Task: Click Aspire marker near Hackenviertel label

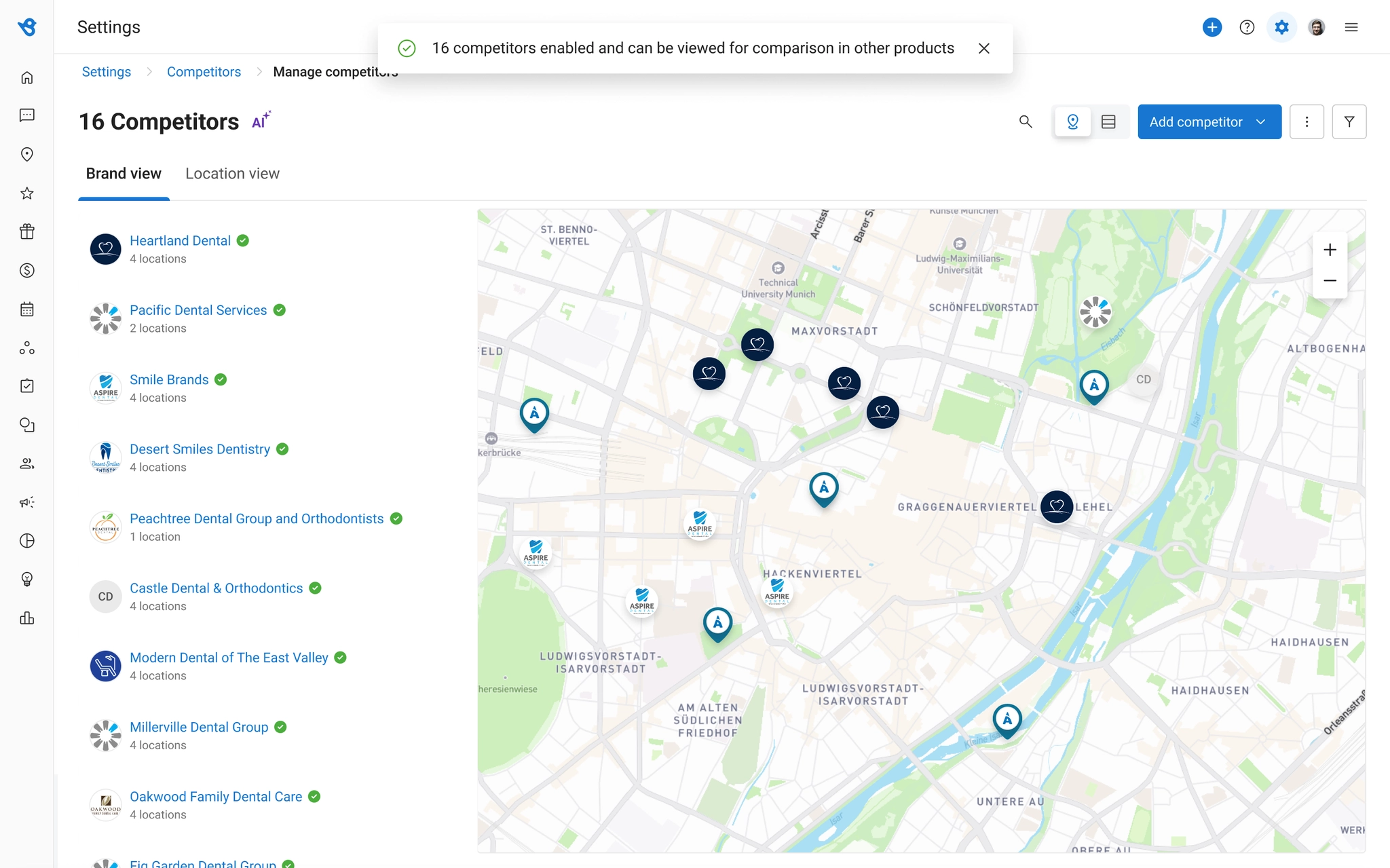Action: (777, 592)
